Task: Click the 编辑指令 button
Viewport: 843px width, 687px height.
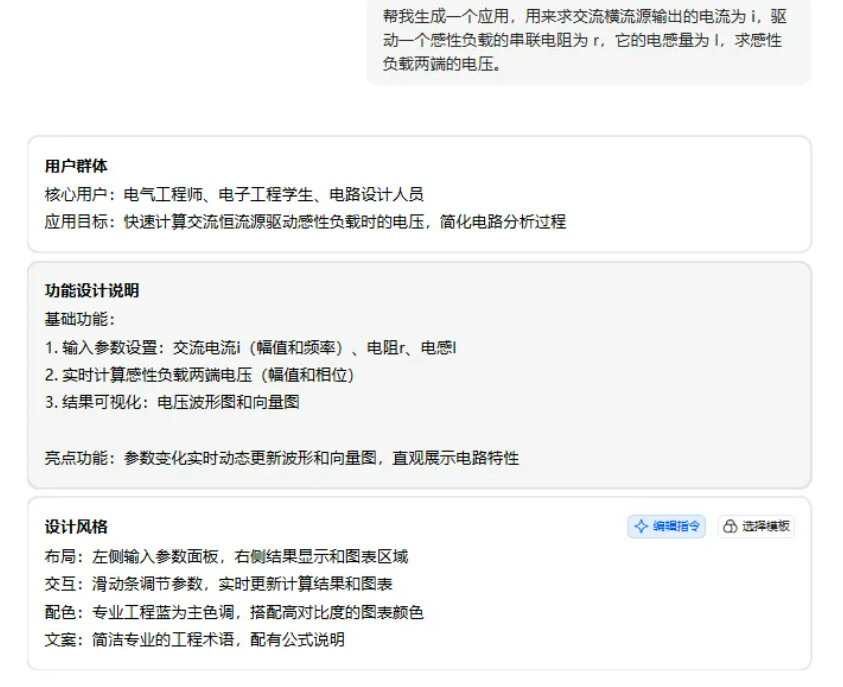Action: (x=666, y=526)
